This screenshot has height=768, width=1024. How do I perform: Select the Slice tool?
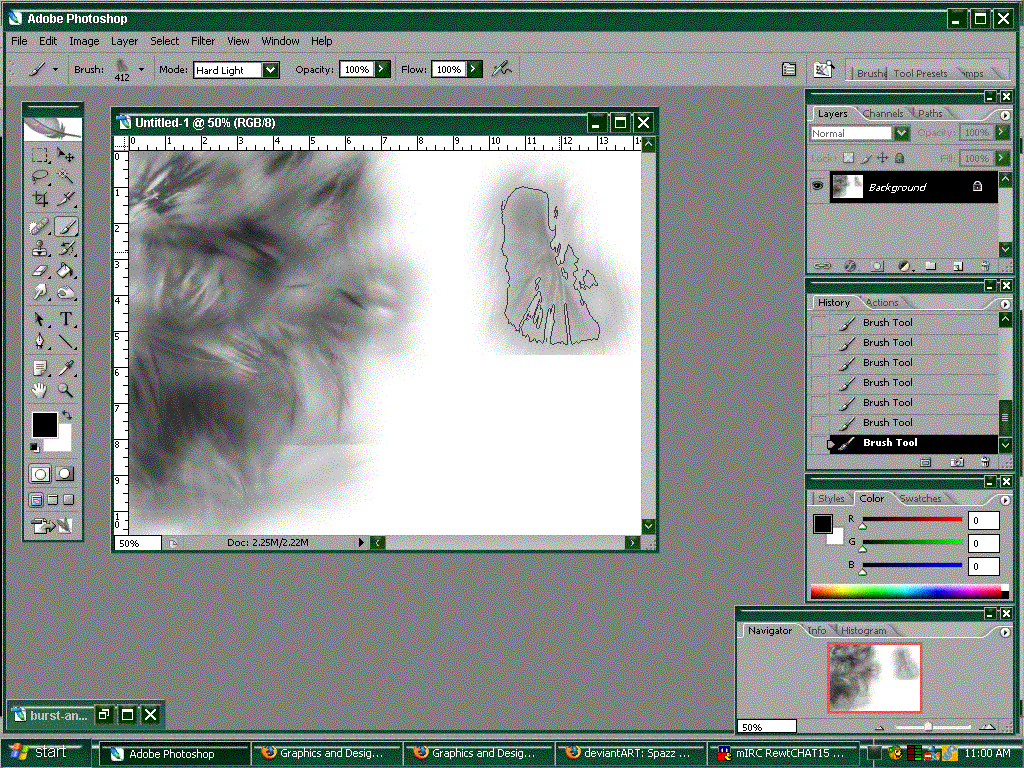click(65, 198)
